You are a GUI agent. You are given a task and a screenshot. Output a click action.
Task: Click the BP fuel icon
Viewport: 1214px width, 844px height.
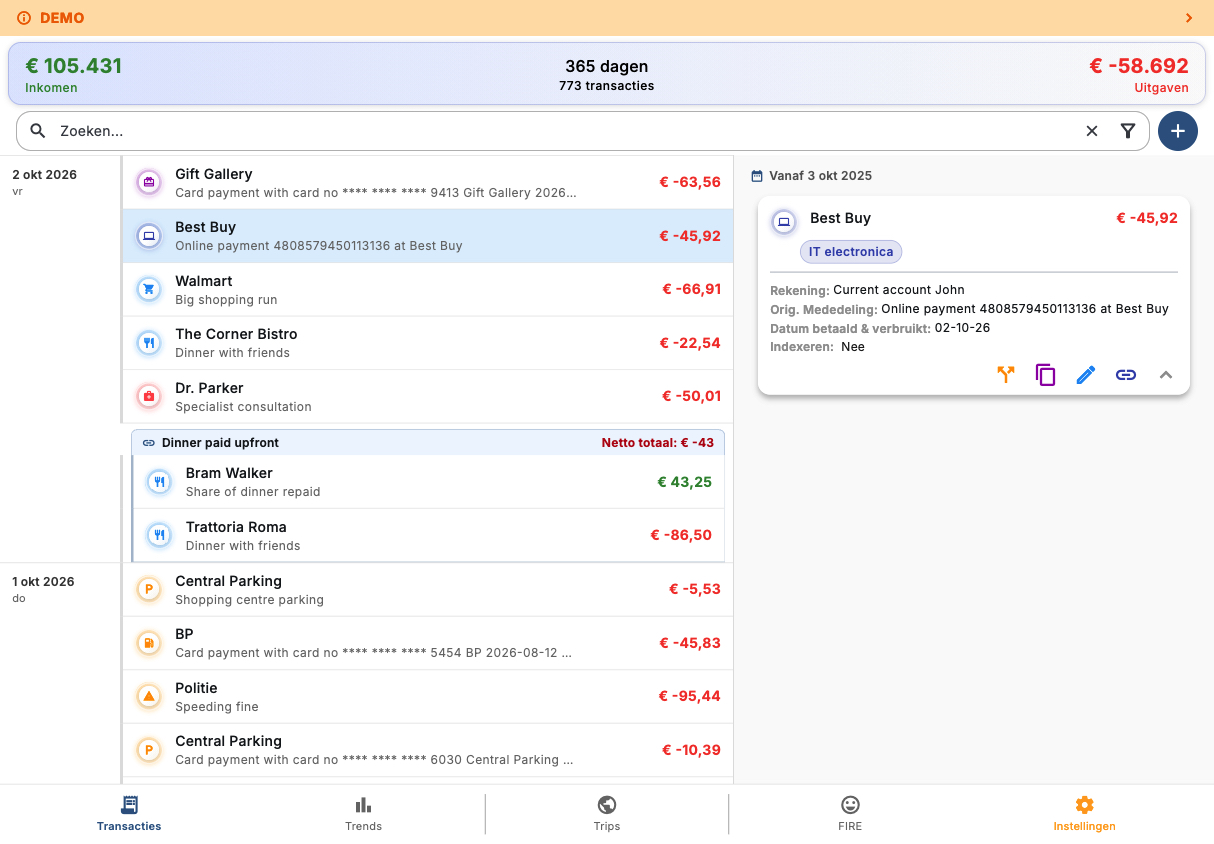pyautogui.click(x=149, y=643)
